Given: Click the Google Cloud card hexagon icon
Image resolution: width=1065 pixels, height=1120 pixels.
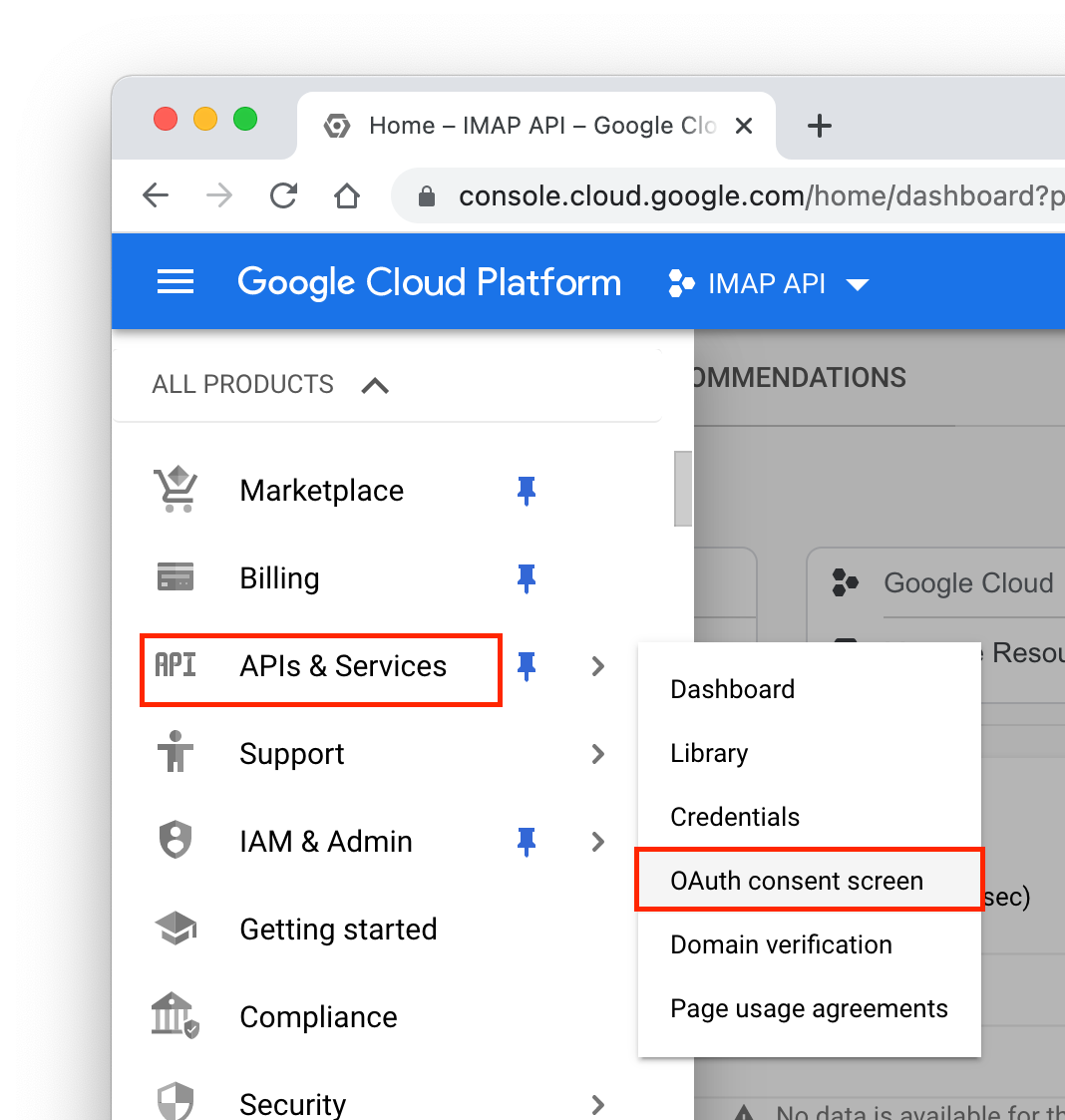Looking at the screenshot, I should (845, 582).
